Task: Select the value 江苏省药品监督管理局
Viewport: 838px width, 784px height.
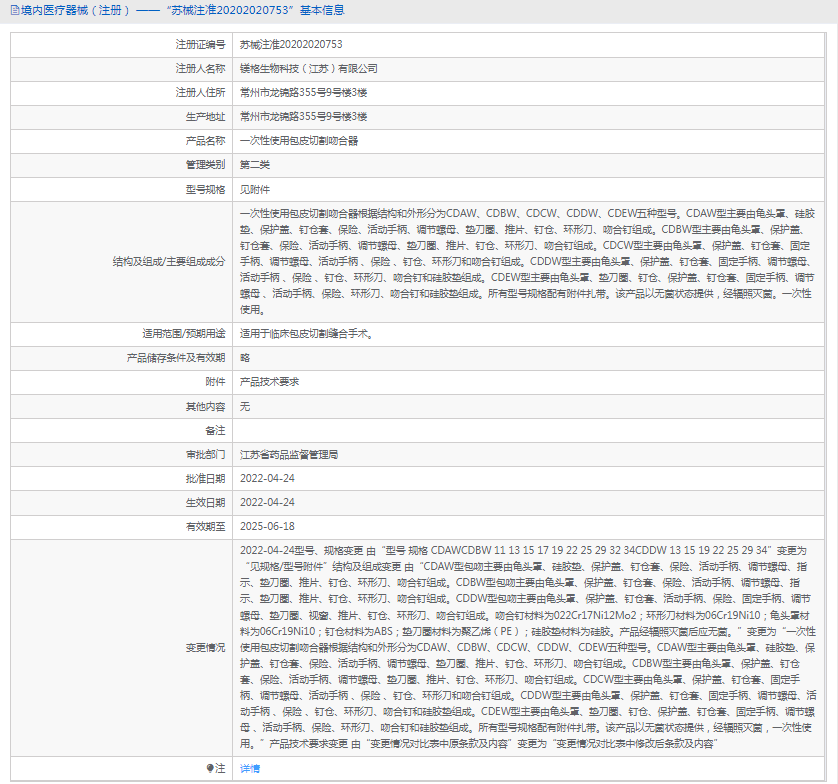Action: [289, 454]
